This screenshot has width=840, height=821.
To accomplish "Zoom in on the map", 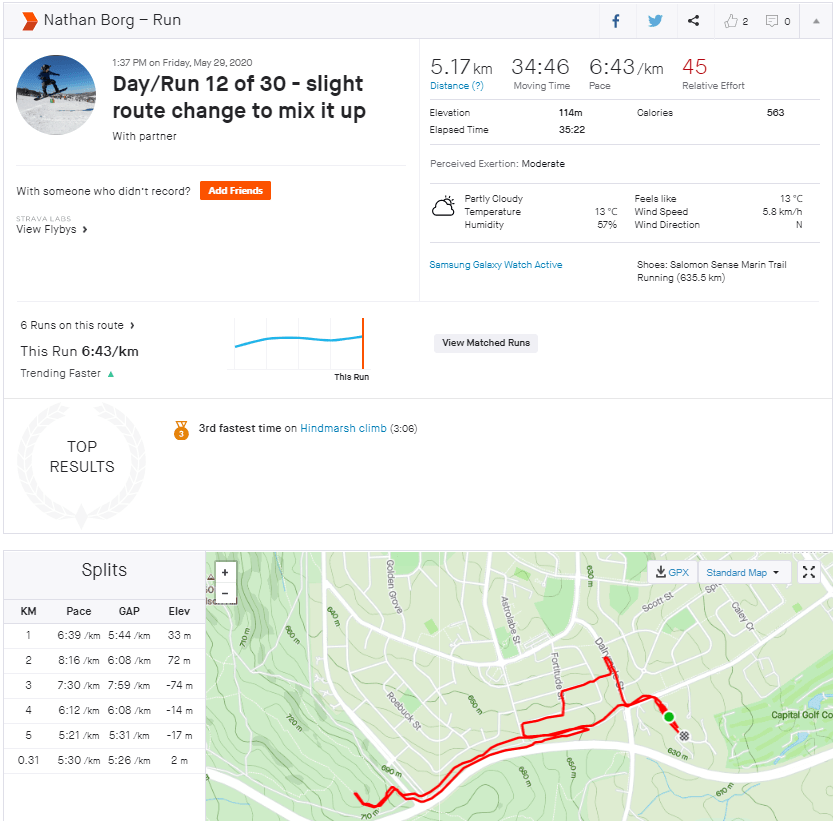I will (x=225, y=573).
